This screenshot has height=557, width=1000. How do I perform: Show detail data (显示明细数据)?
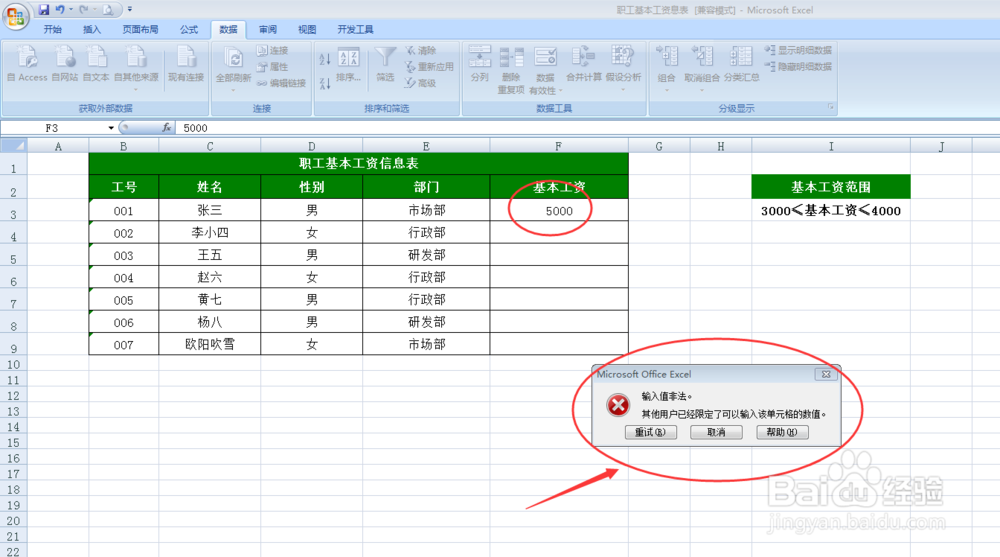(798, 50)
